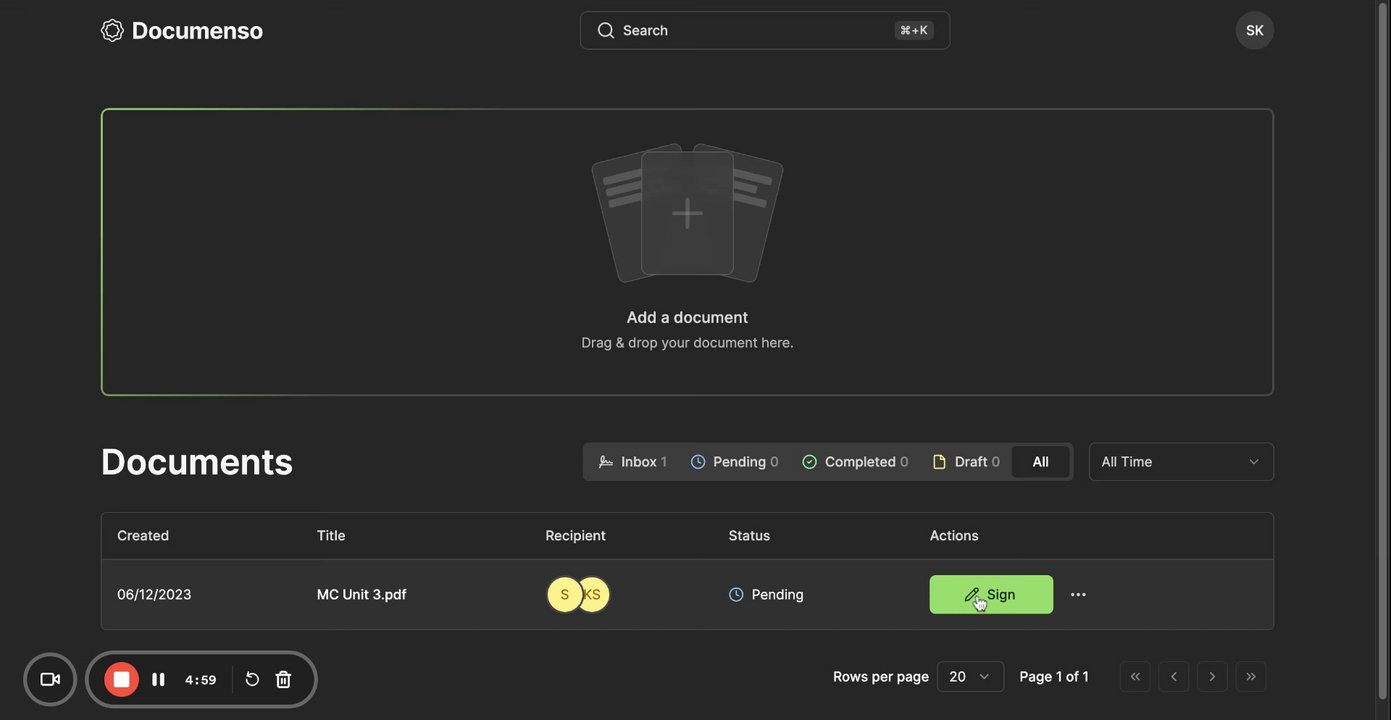Pause the screen recording
The height and width of the screenshot is (720, 1391).
[158, 680]
